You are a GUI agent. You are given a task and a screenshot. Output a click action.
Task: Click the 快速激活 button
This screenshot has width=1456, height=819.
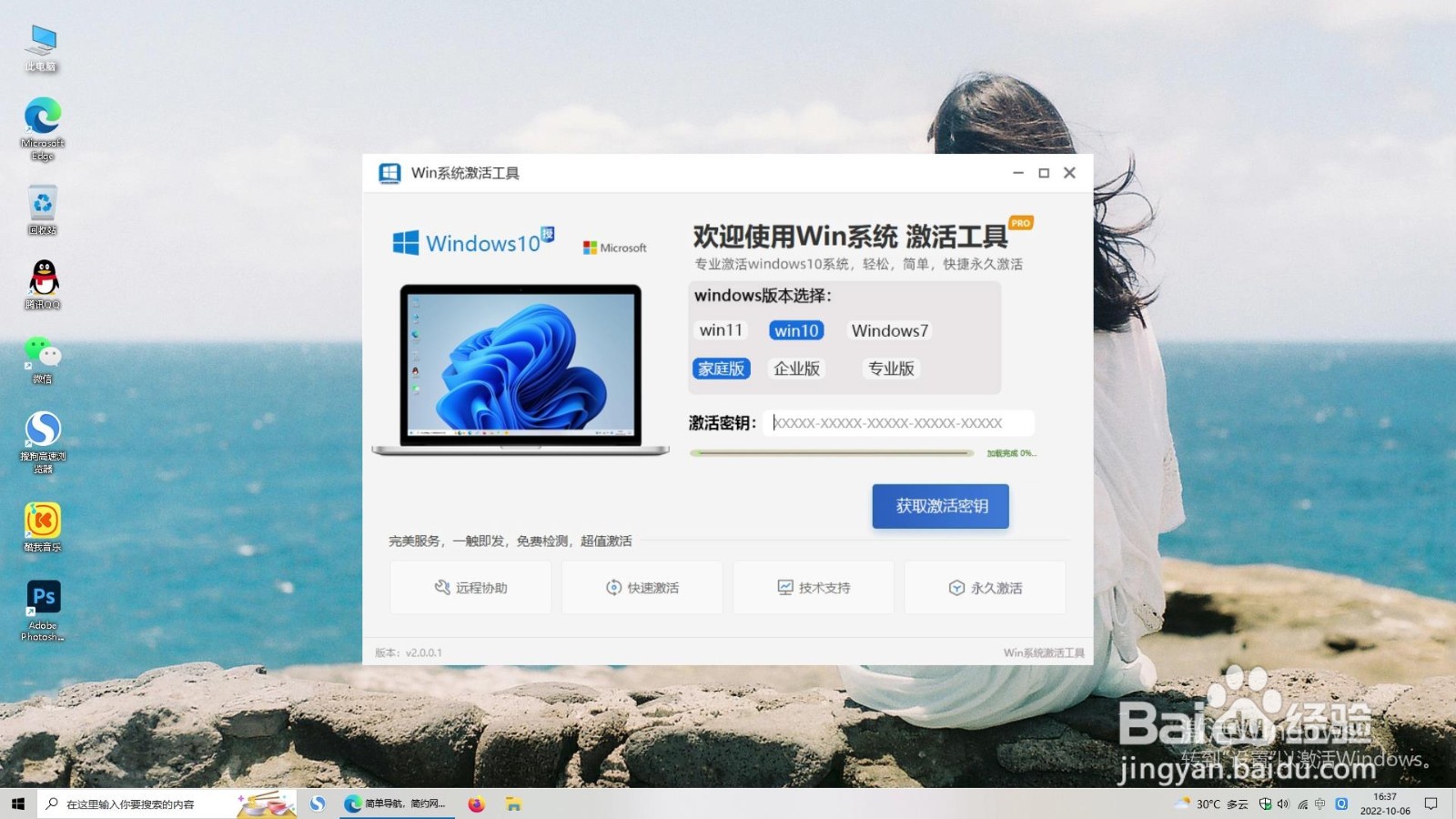click(x=642, y=588)
